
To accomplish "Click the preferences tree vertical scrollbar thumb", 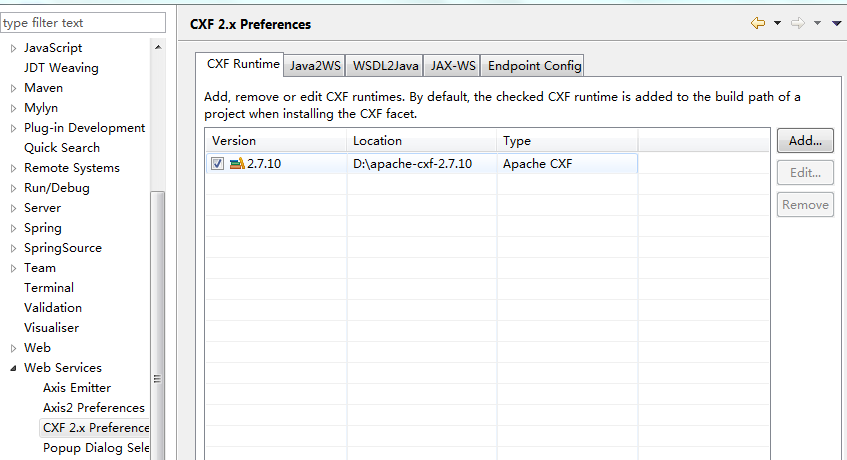I will 158,324.
